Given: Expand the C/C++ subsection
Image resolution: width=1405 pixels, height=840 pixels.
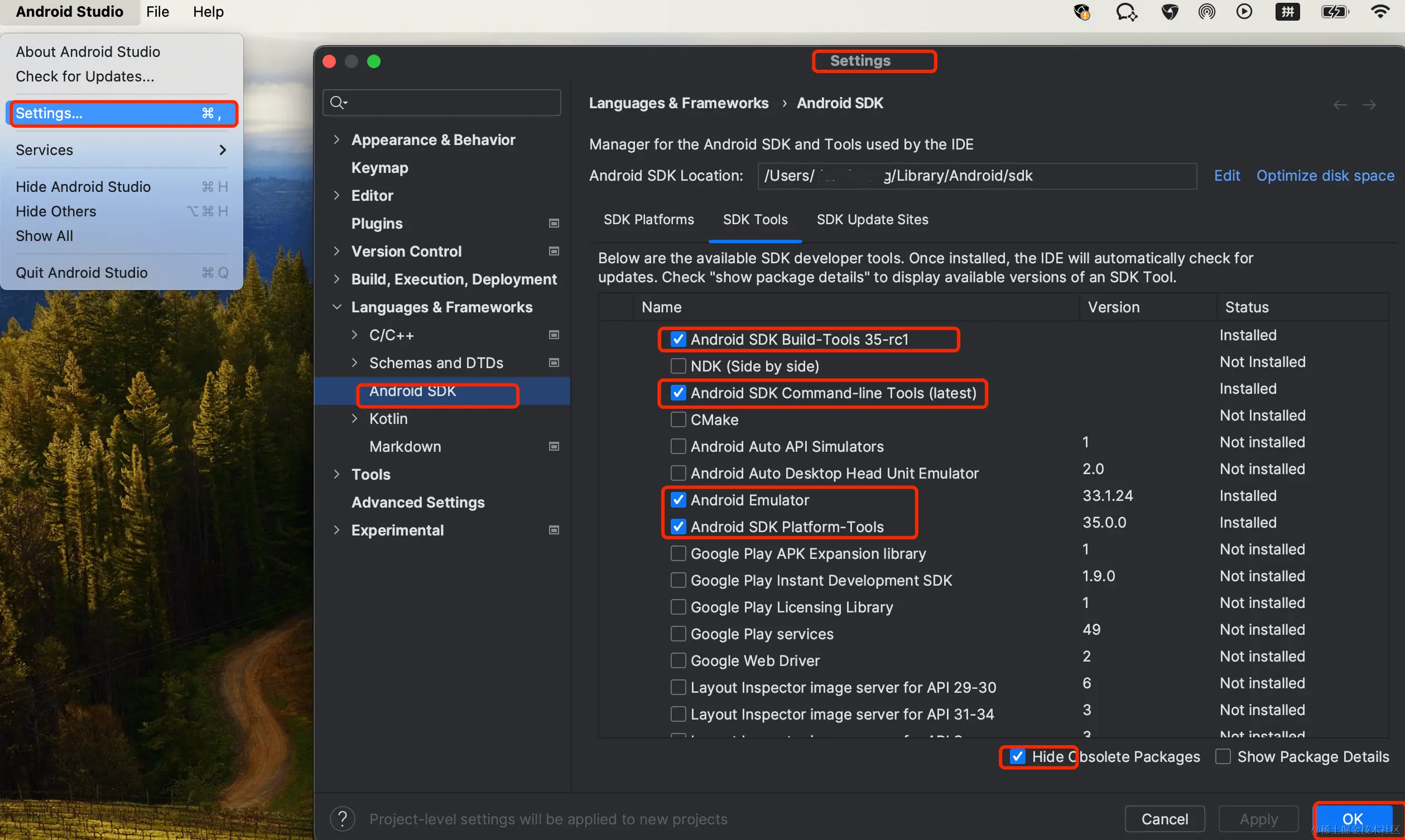Looking at the screenshot, I should point(355,335).
